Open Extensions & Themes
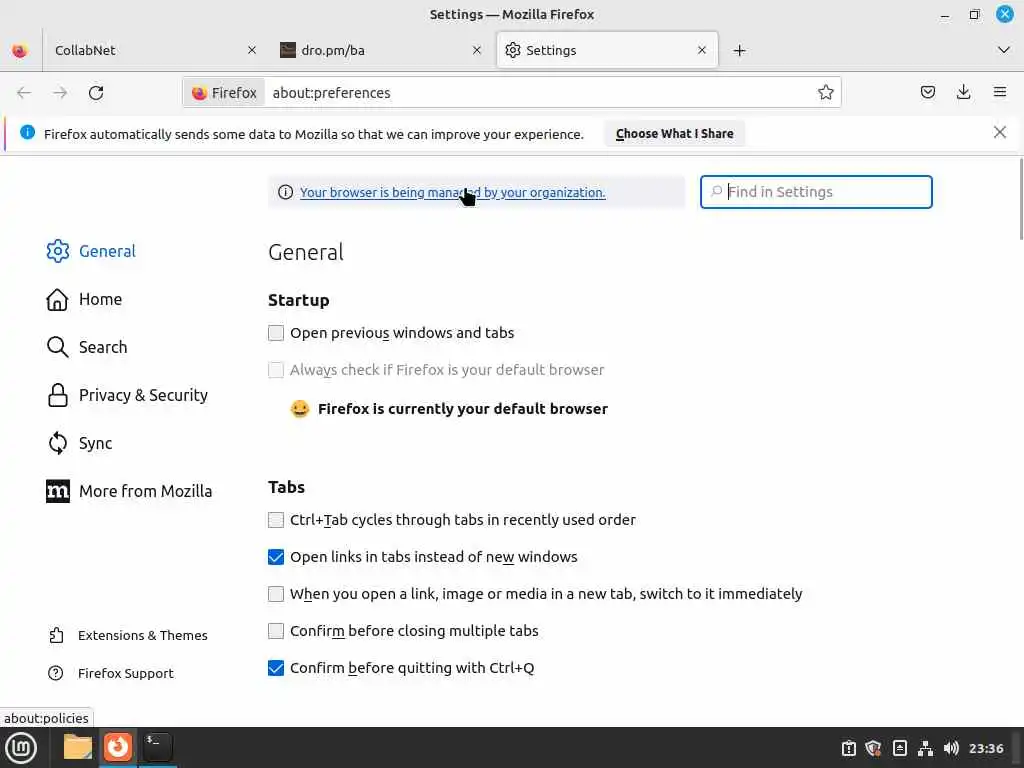1024x768 pixels. [x=128, y=635]
